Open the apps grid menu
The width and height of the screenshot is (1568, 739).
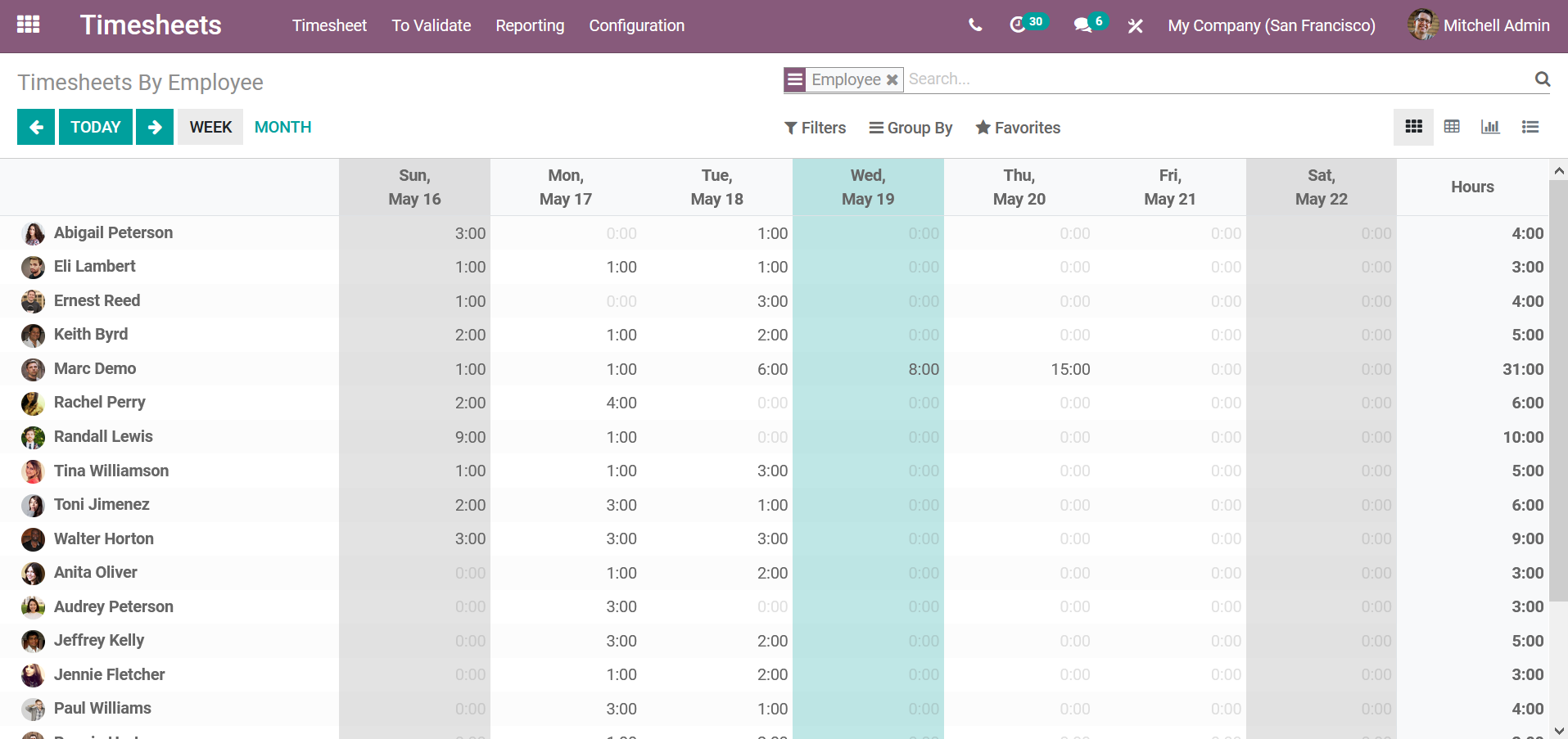coord(29,25)
